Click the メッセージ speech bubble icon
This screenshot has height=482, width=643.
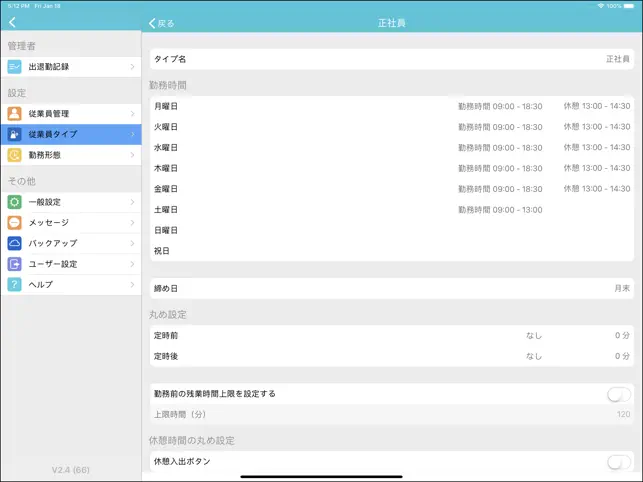[14, 222]
